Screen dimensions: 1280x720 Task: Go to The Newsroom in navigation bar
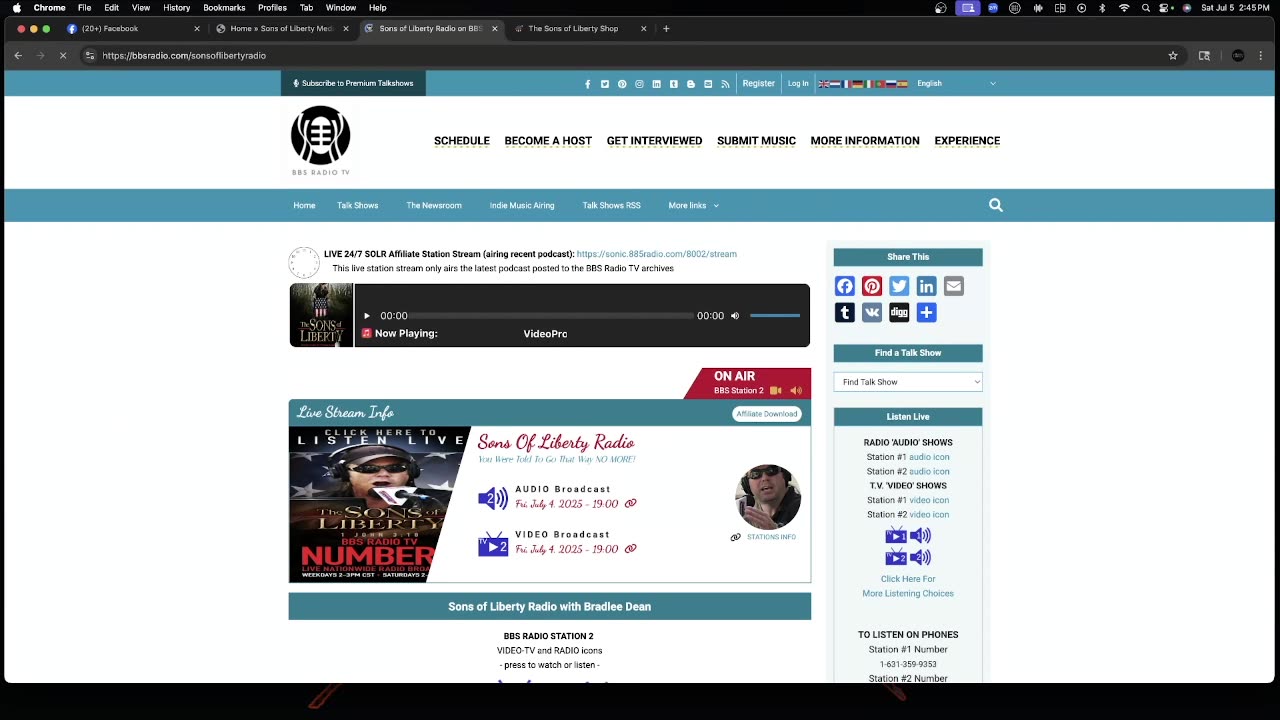(x=434, y=206)
